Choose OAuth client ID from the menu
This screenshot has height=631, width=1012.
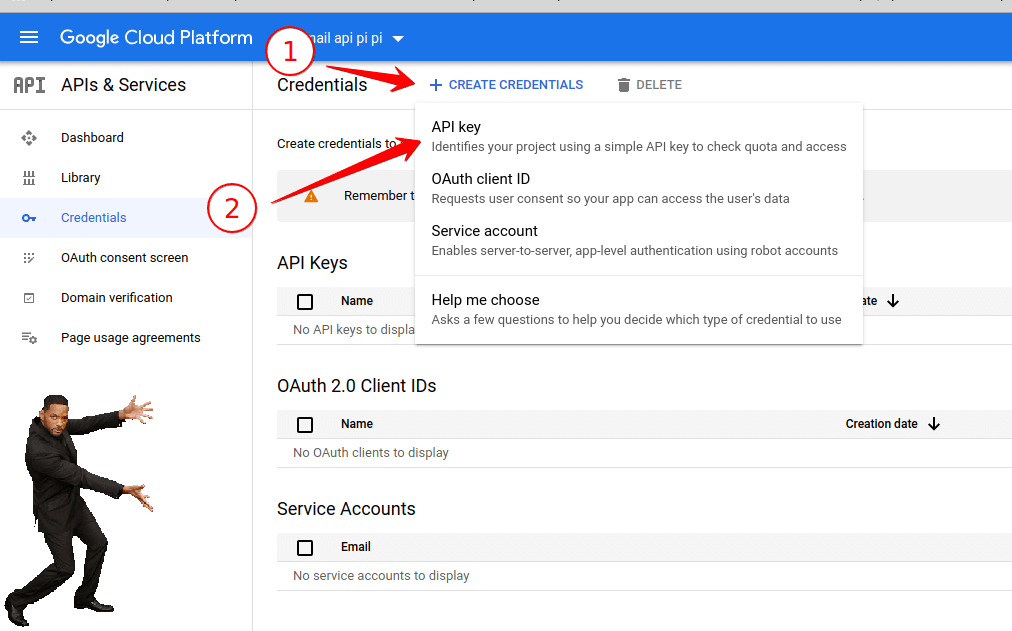point(639,188)
